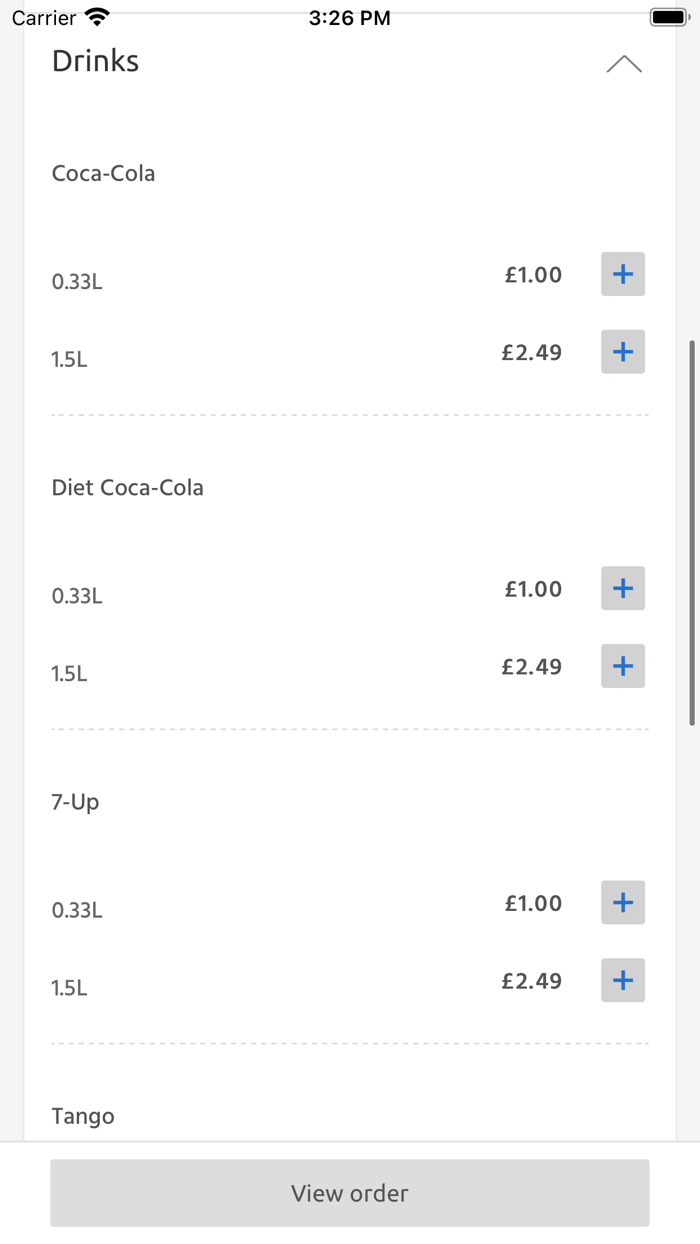Viewport: 700px width, 1244px height.
Task: Add Diet Coca-Cola 0.33L to order
Action: click(622, 588)
